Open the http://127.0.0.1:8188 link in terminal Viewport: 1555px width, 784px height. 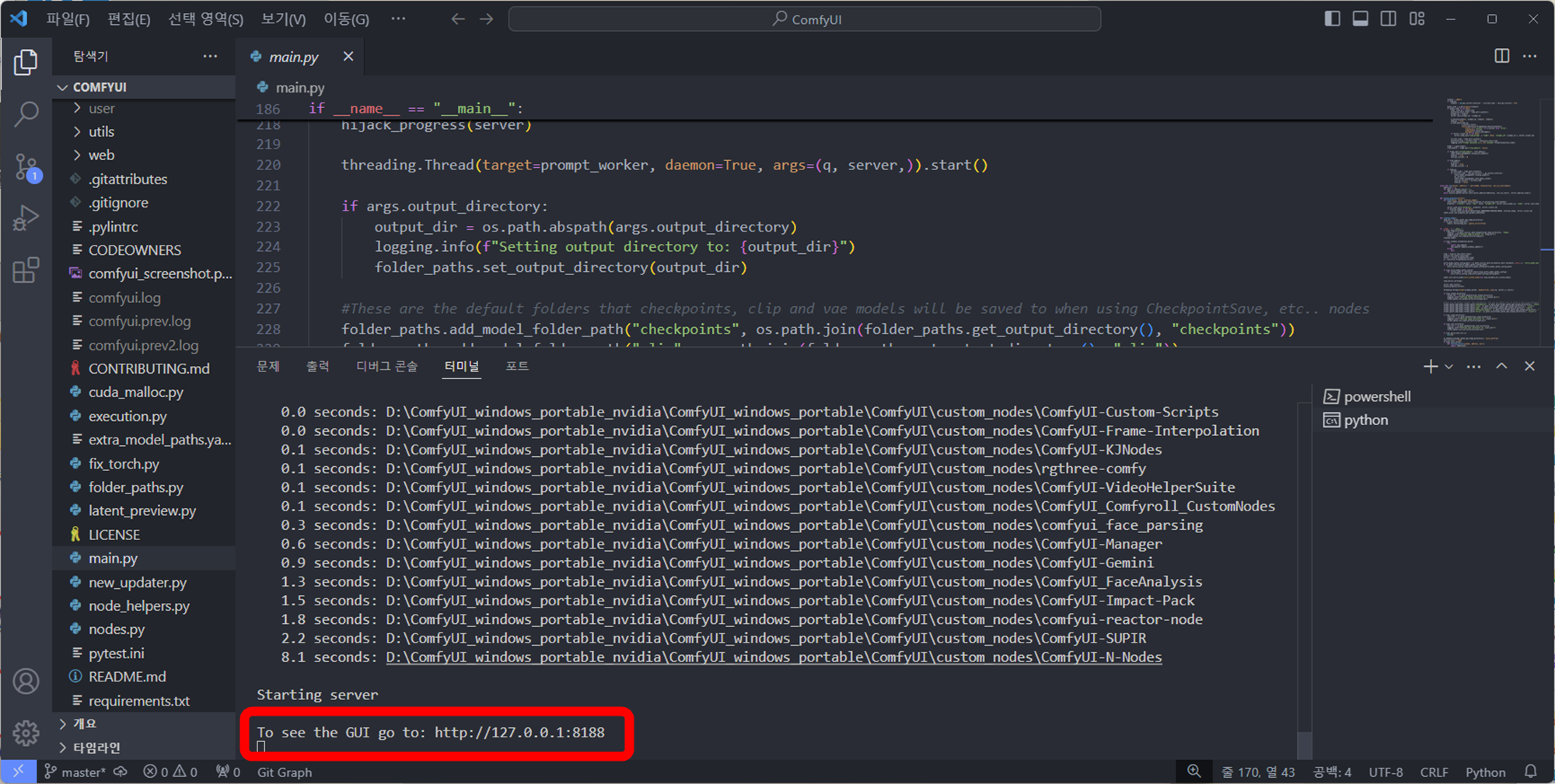pos(519,732)
